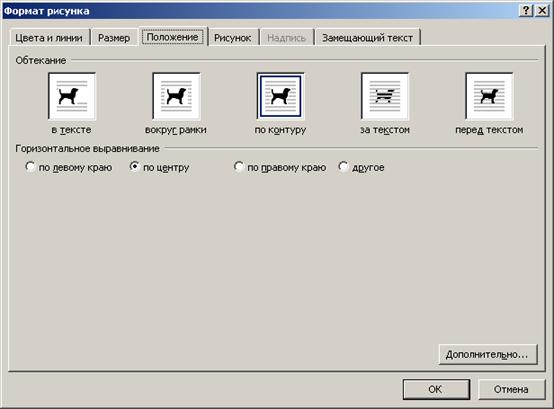Click the help question mark button
Viewport: 554px width, 409px height.
click(x=526, y=11)
